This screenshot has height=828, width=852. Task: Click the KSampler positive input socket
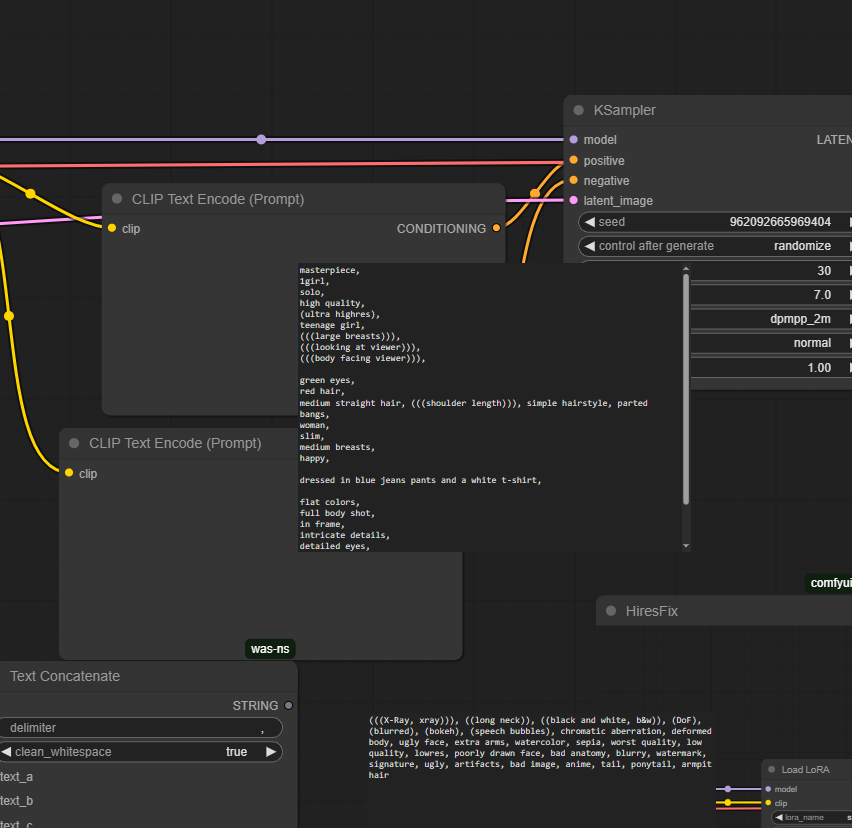tap(573, 160)
